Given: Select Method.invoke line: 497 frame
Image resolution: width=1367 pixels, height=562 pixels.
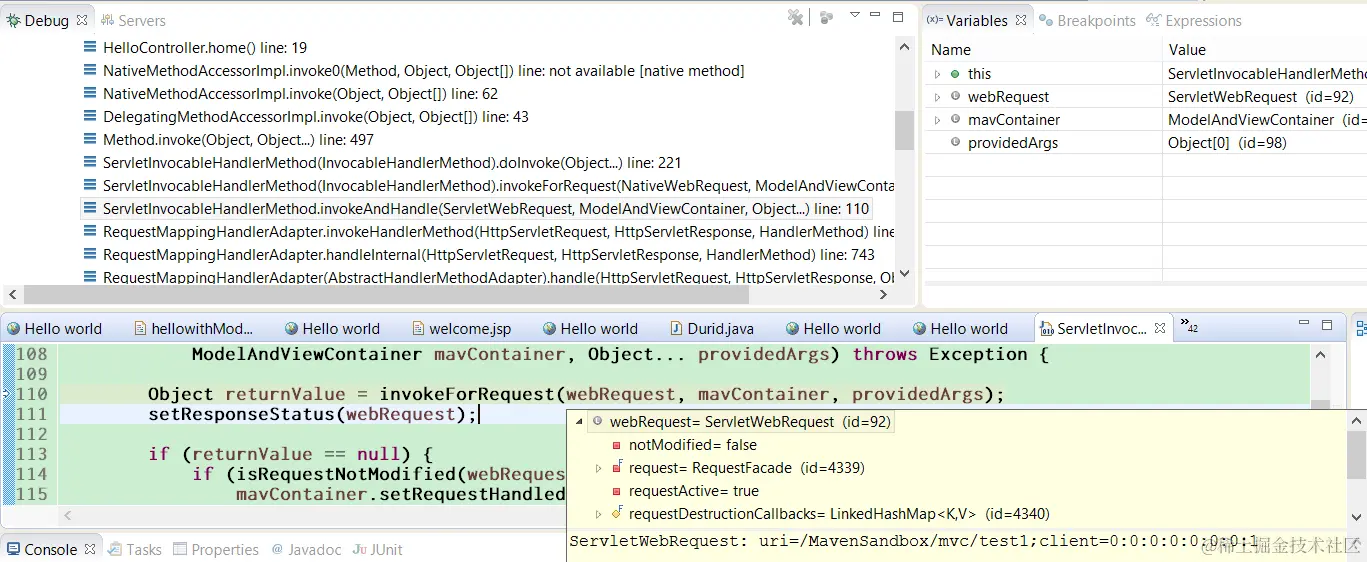Looking at the screenshot, I should pos(238,140).
